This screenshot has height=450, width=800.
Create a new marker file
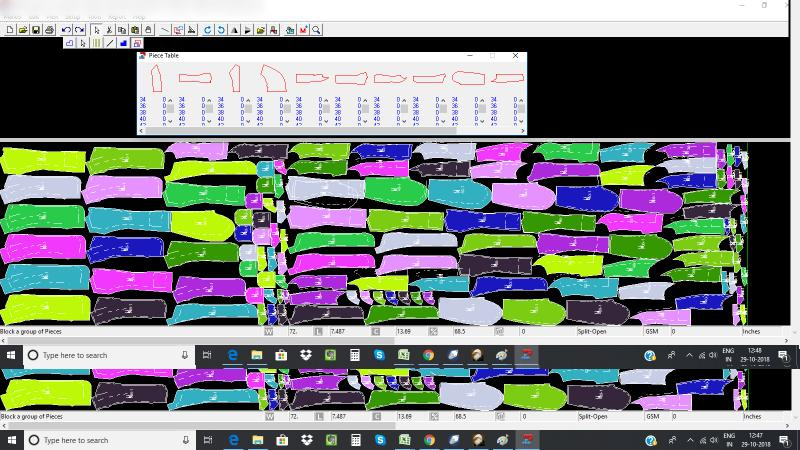pos(10,30)
